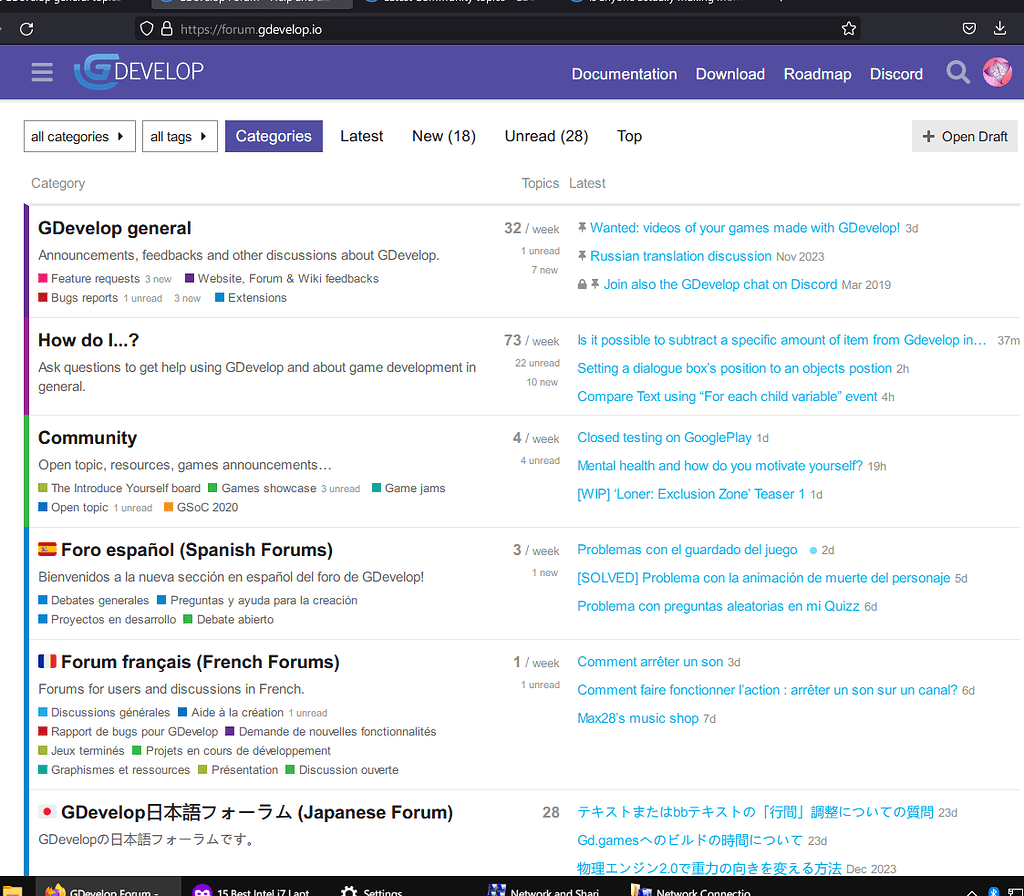Open the all categories filter dropdown
Viewport: 1024px width, 896px height.
coord(79,136)
